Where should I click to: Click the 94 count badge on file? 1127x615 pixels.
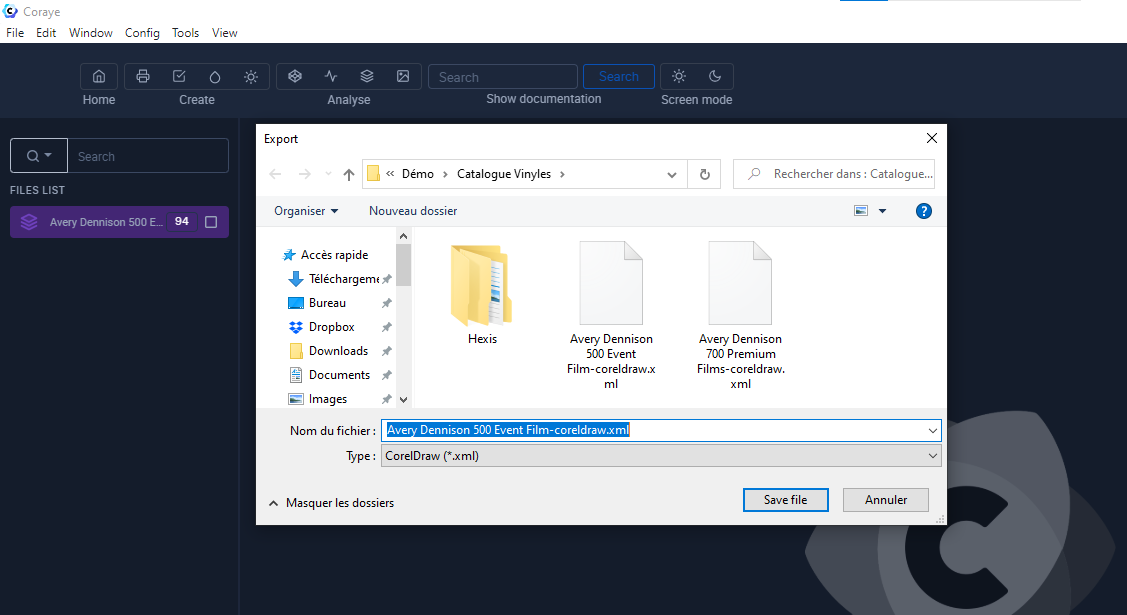point(182,221)
